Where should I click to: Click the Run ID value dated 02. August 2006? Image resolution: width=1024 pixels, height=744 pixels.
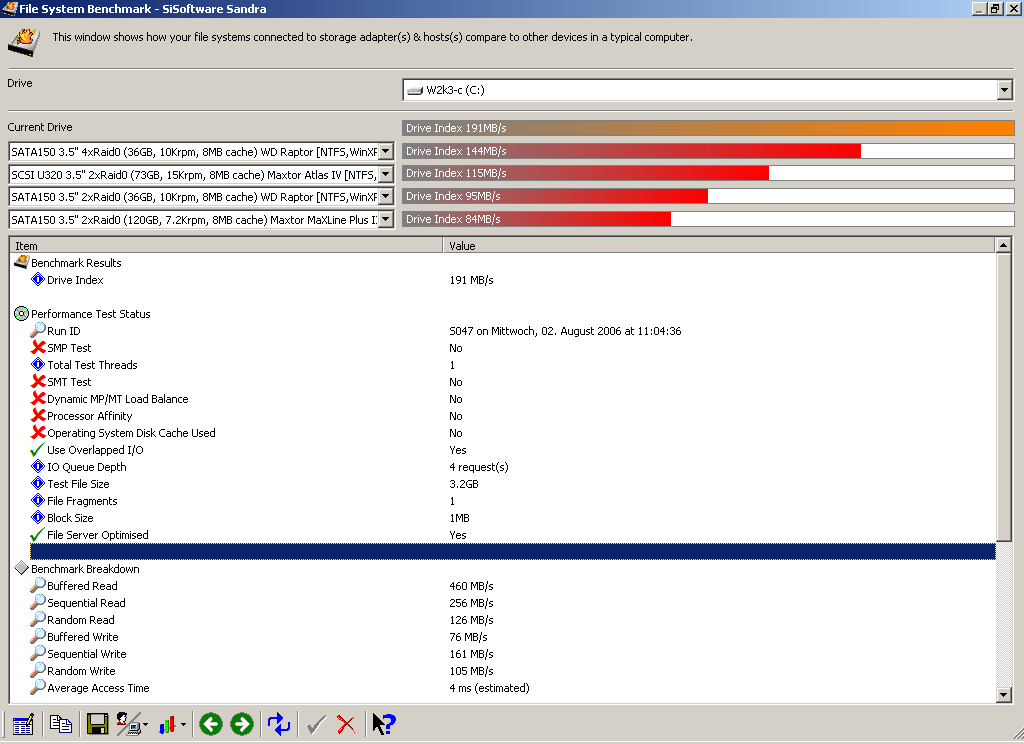click(565, 331)
